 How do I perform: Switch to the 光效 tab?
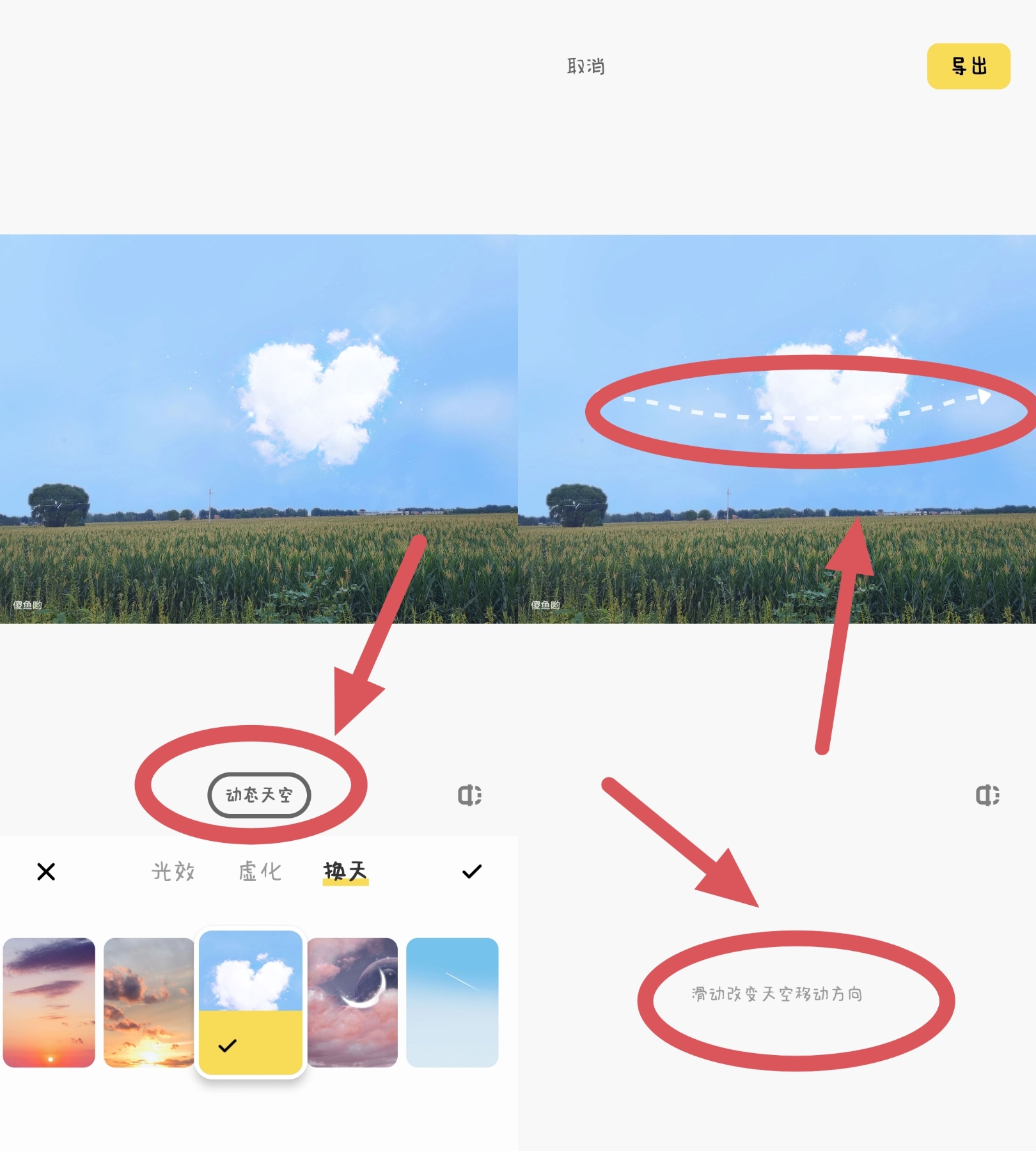pyautogui.click(x=173, y=872)
